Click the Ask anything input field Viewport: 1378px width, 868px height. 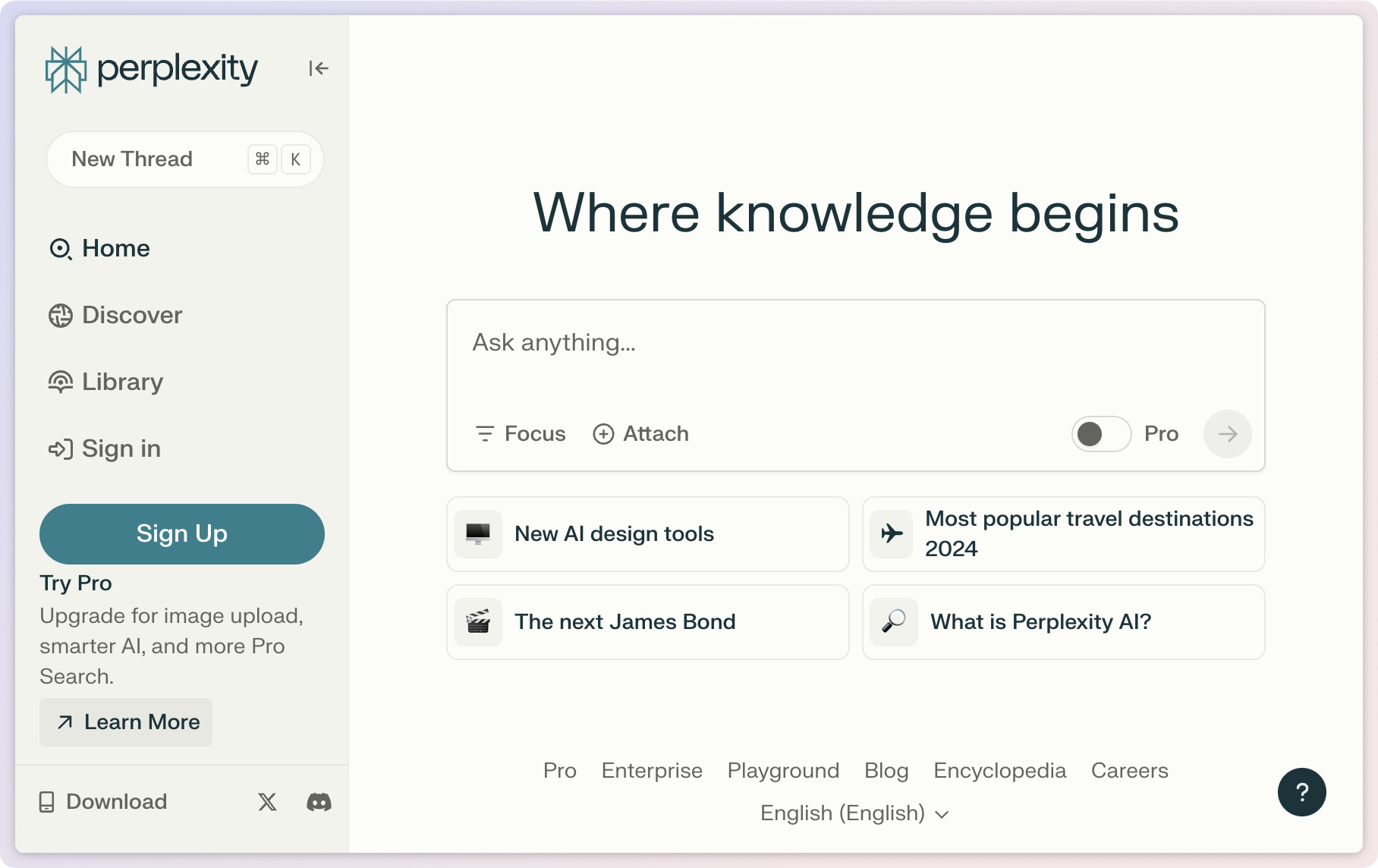tap(854, 357)
